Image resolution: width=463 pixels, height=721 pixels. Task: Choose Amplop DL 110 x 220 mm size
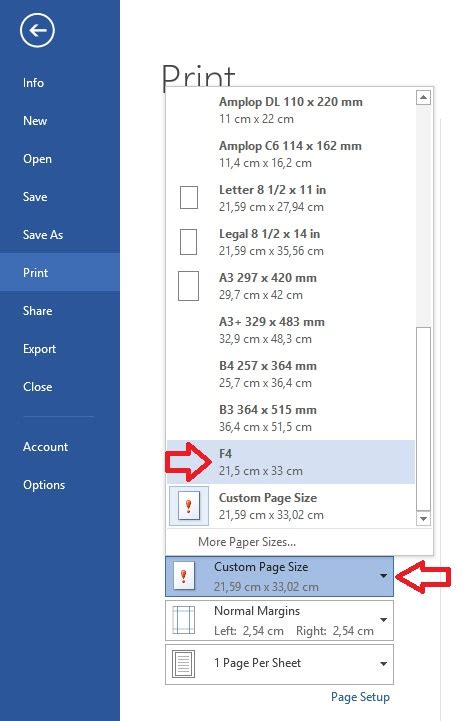coord(291,110)
